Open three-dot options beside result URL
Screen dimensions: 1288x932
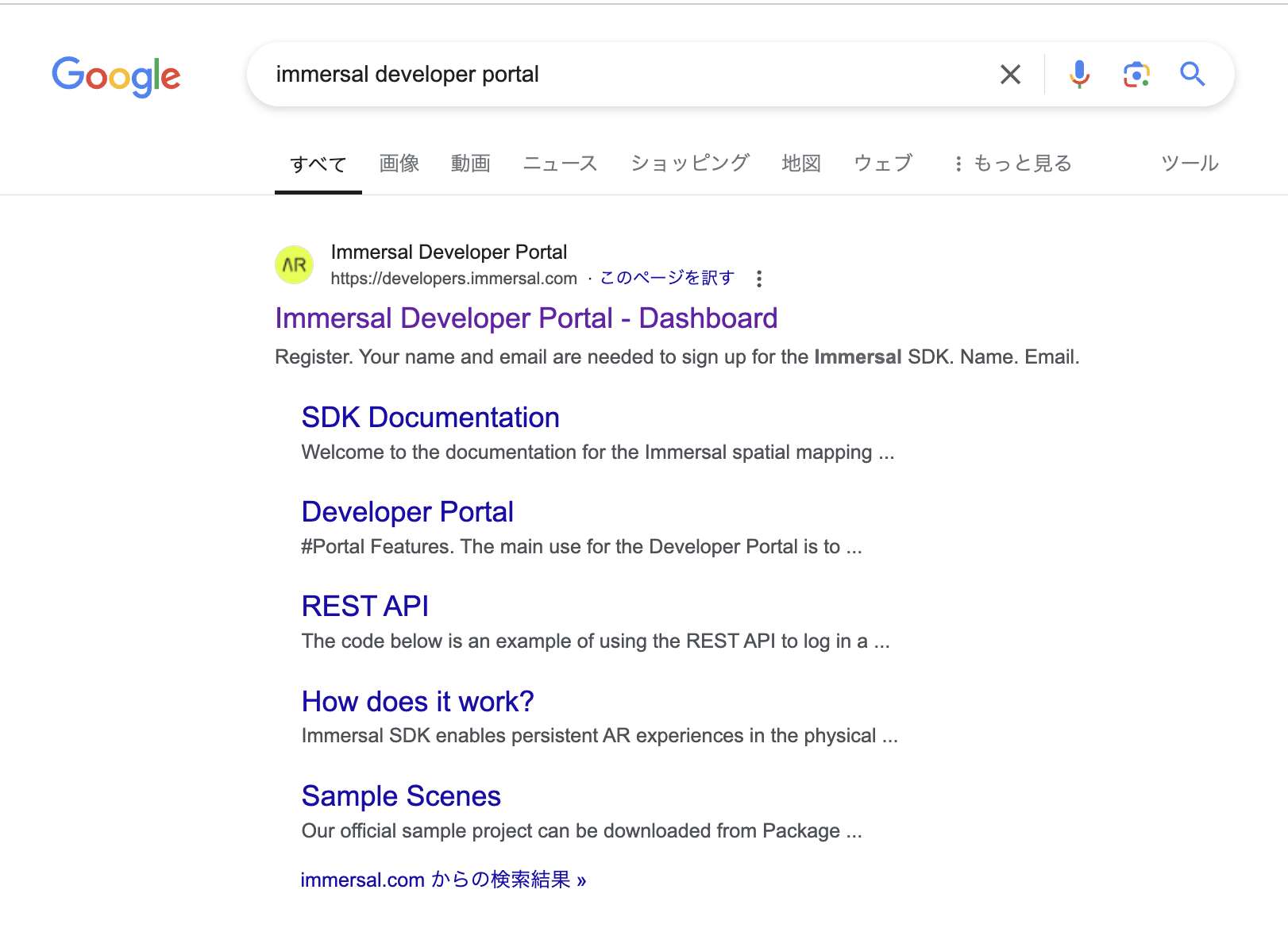(759, 279)
